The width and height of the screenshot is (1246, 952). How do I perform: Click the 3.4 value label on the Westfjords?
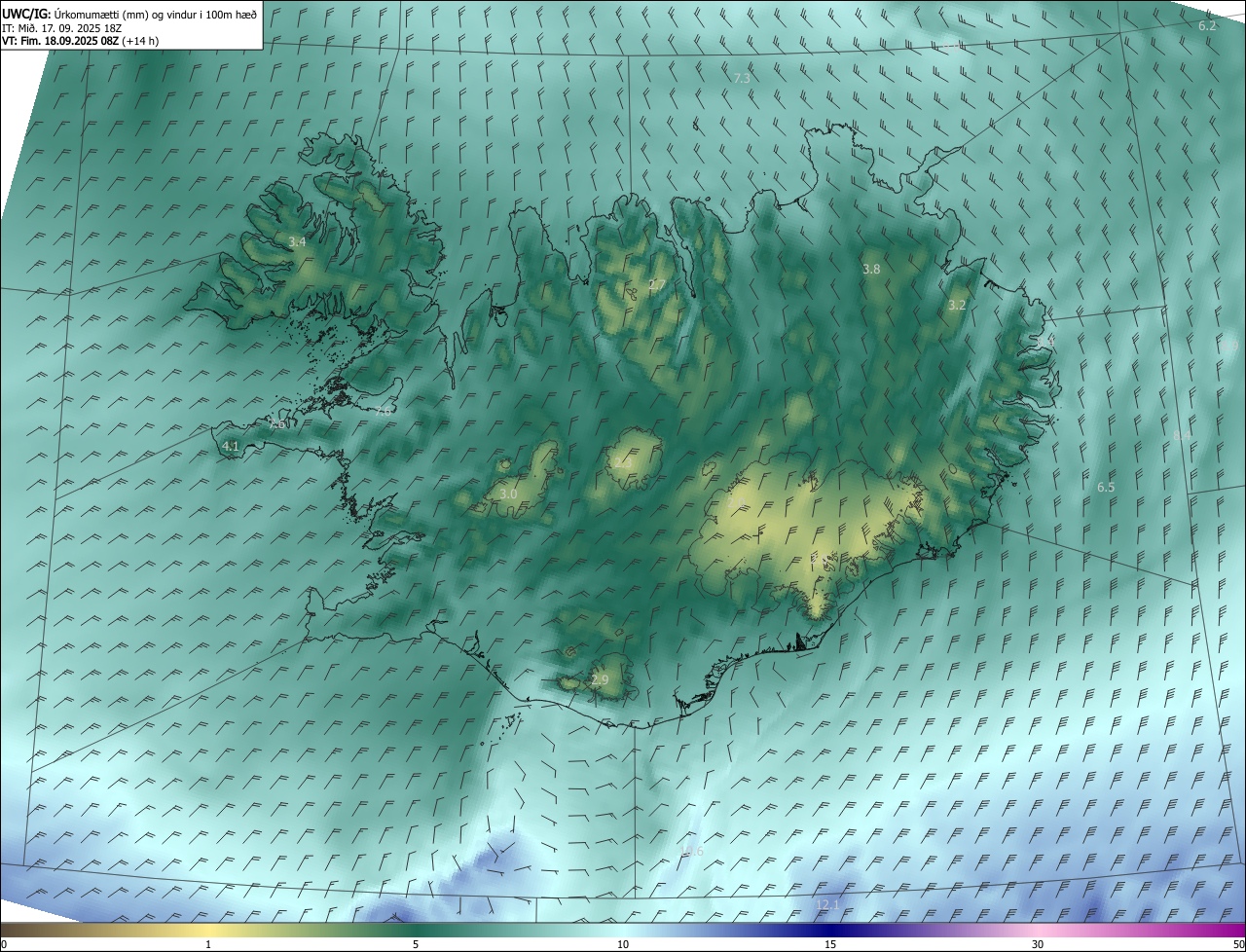click(x=297, y=241)
